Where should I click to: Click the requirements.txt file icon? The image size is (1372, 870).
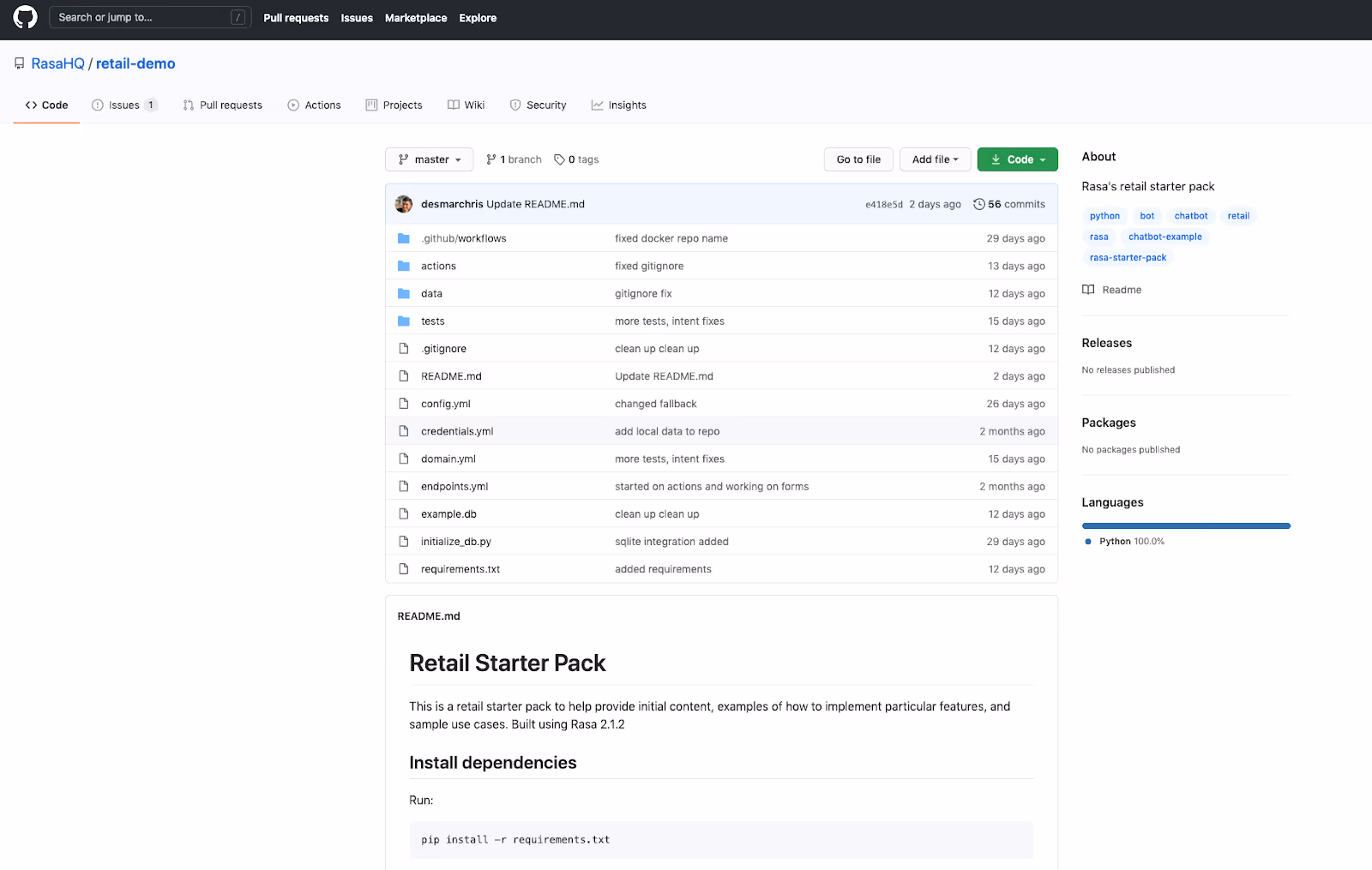[404, 568]
